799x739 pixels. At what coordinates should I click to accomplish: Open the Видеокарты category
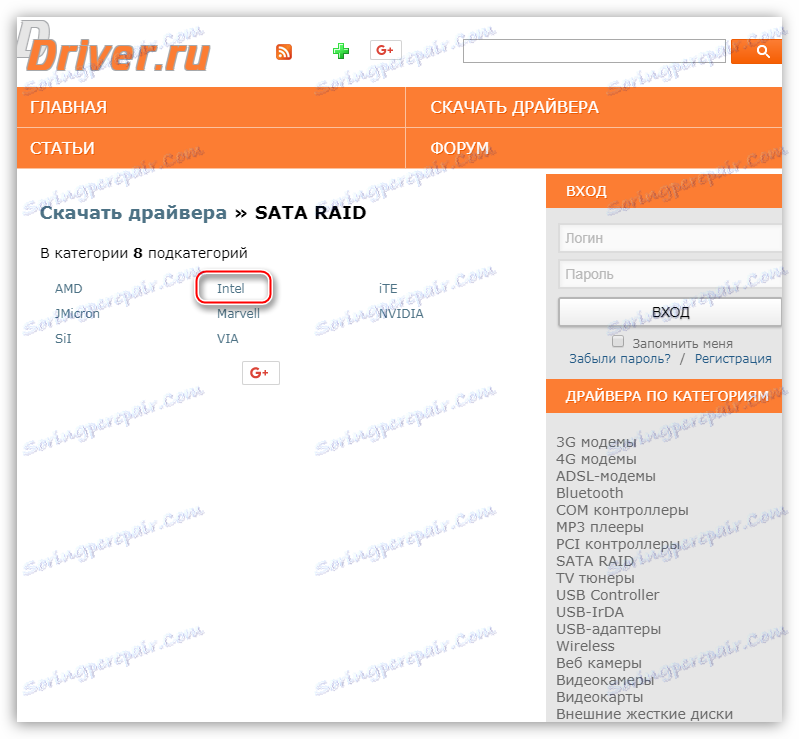pyautogui.click(x=600, y=697)
